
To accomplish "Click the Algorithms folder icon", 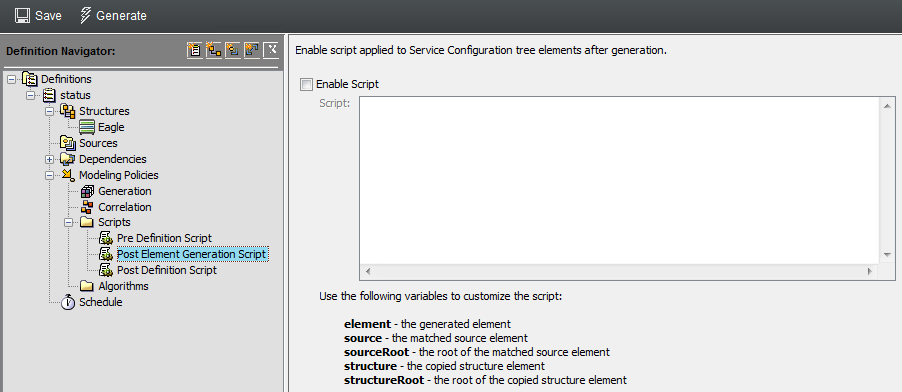I will [87, 286].
